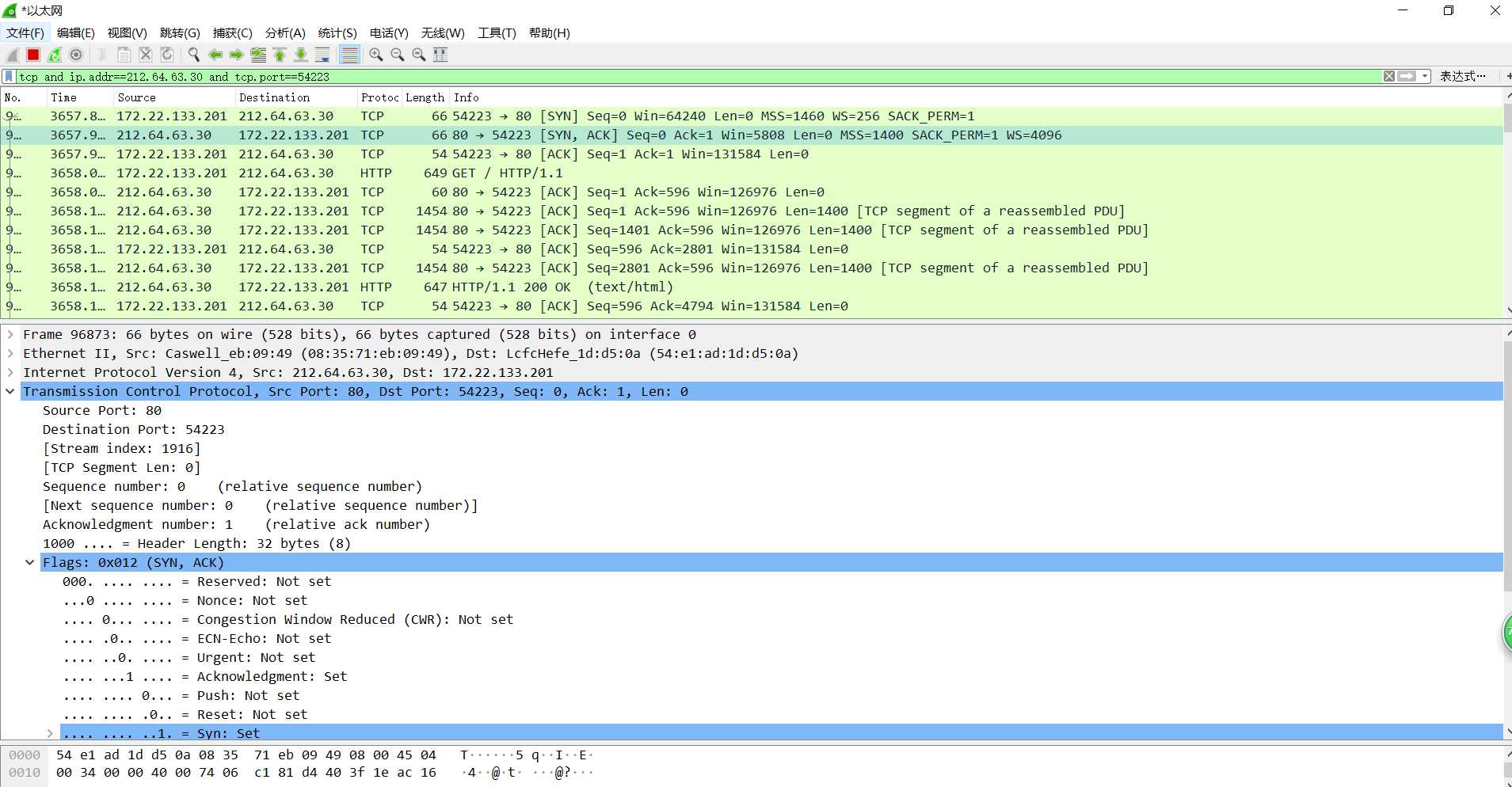Open the 工具(T) menu
The image size is (1512, 787).
click(x=497, y=32)
